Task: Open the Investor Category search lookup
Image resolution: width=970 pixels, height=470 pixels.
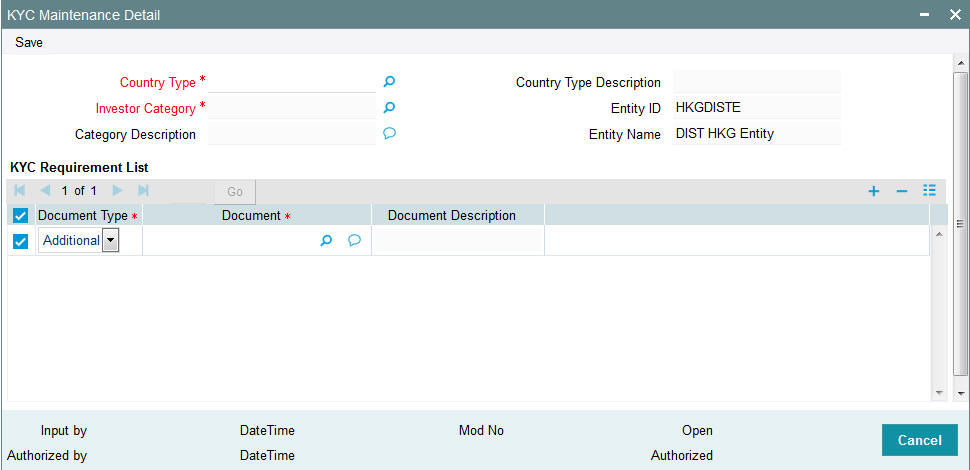Action: (389, 108)
